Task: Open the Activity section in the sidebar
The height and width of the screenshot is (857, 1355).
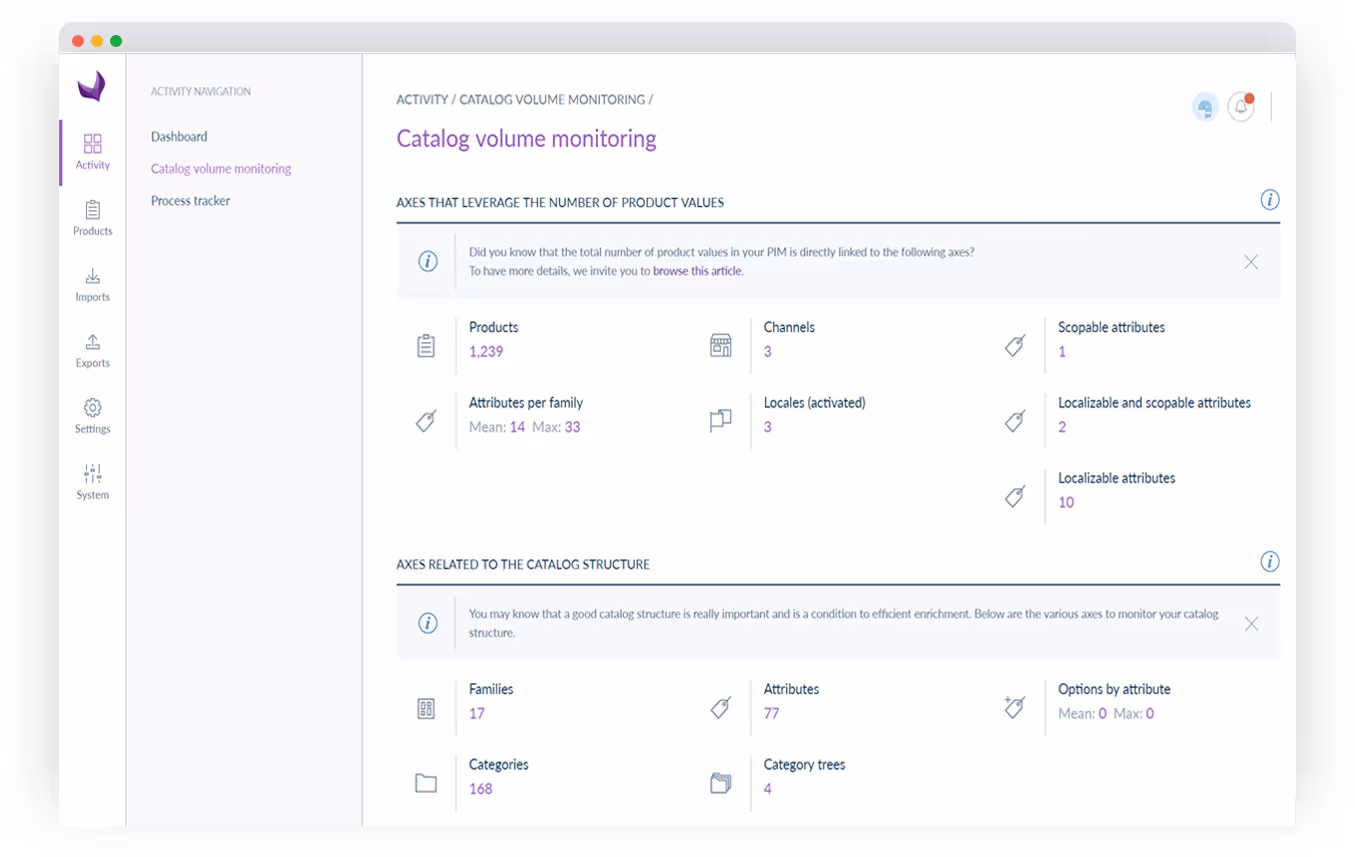Action: click(x=92, y=152)
